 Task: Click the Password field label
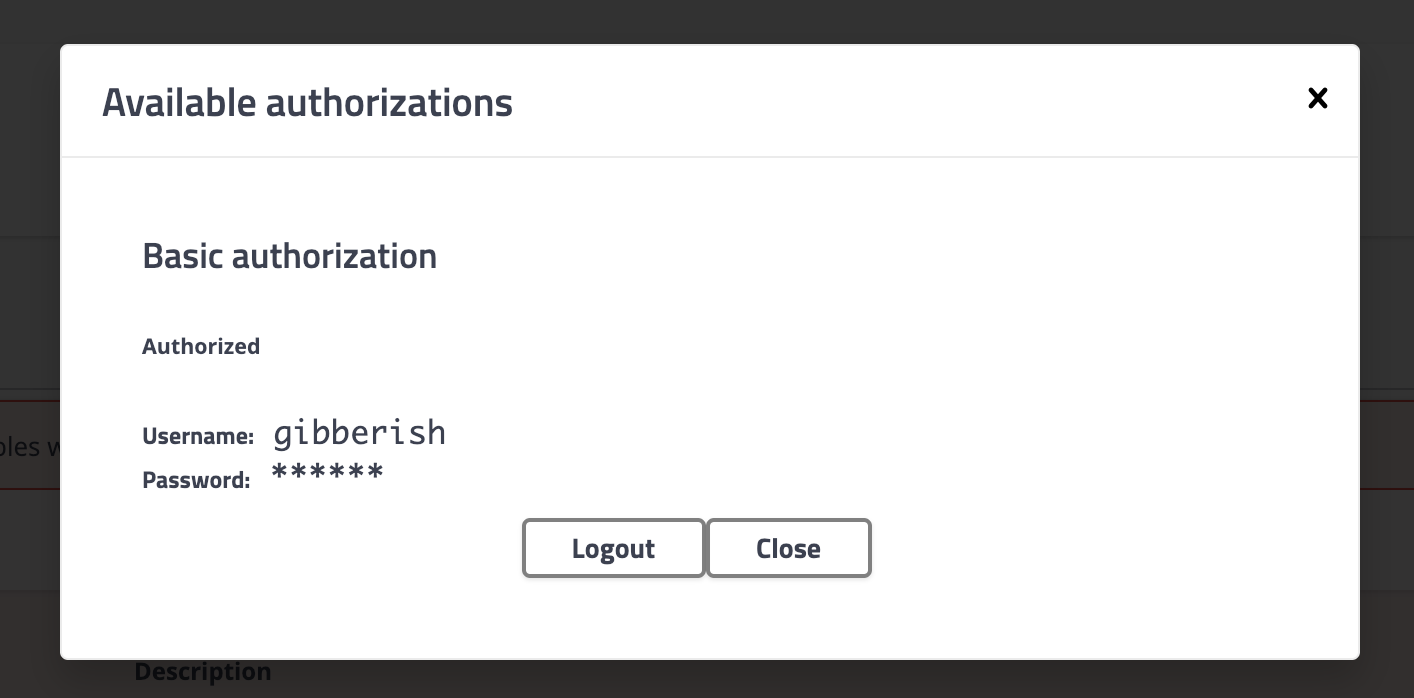pos(196,480)
